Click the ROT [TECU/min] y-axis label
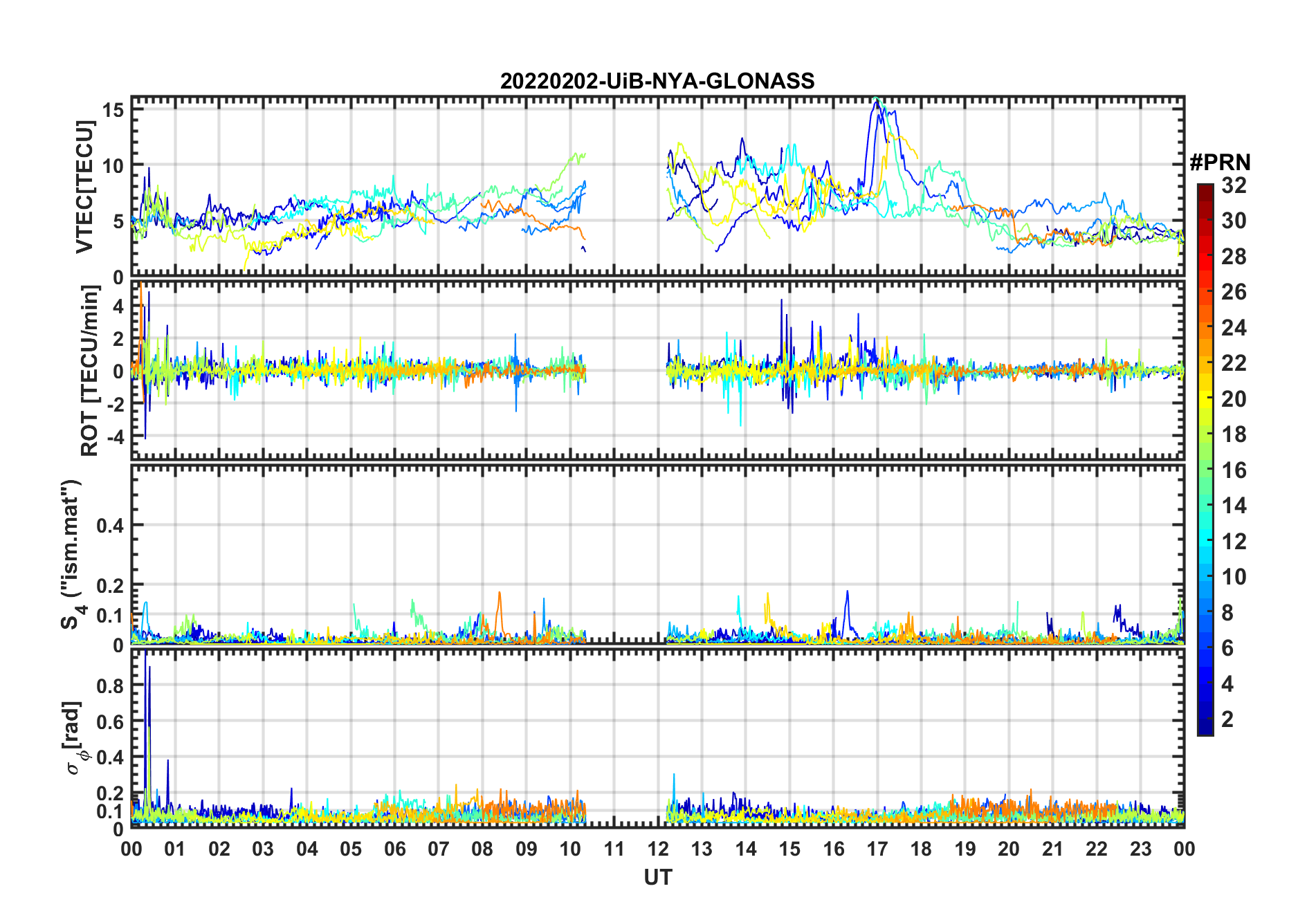 90,371
